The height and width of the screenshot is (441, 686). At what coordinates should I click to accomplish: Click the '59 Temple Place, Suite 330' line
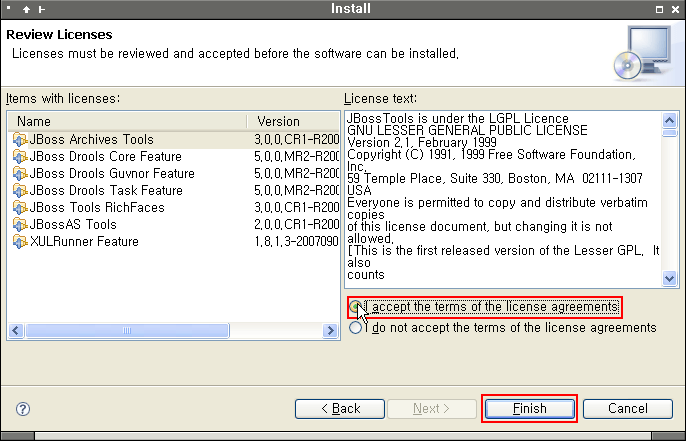[x=495, y=178]
